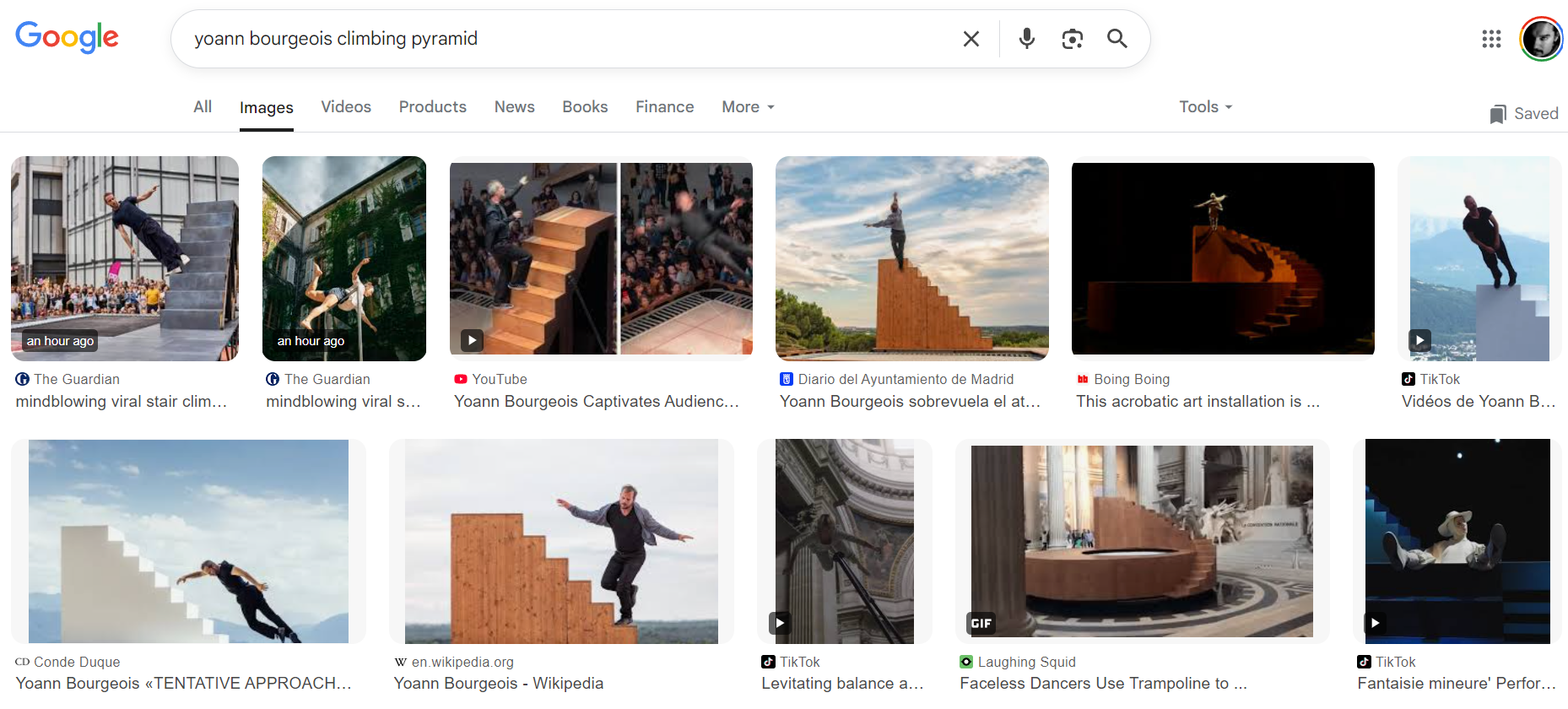This screenshot has height=709, width=1568.
Task: Play the YouTube Captivates Audience video thumbnail
Action: click(601, 258)
